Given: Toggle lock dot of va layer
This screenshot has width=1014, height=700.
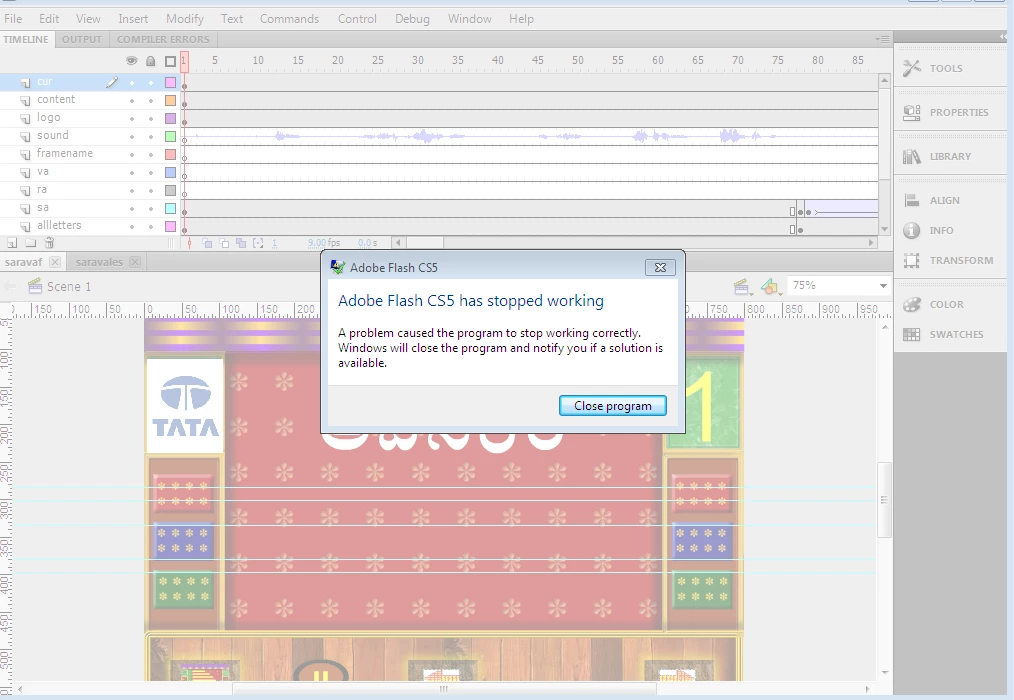Looking at the screenshot, I should [x=151, y=173].
